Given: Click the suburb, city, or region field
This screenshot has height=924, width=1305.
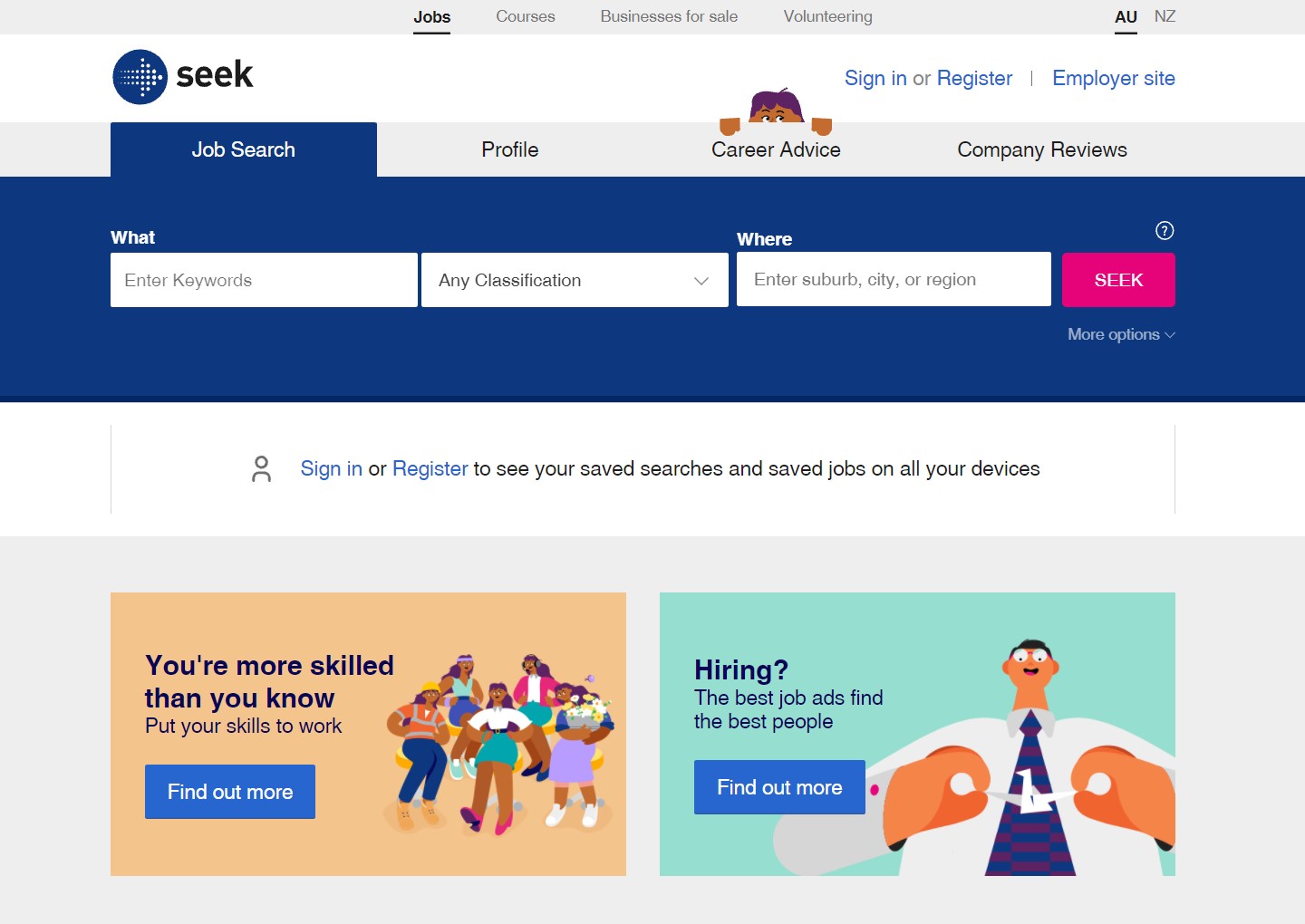Looking at the screenshot, I should tap(894, 279).
